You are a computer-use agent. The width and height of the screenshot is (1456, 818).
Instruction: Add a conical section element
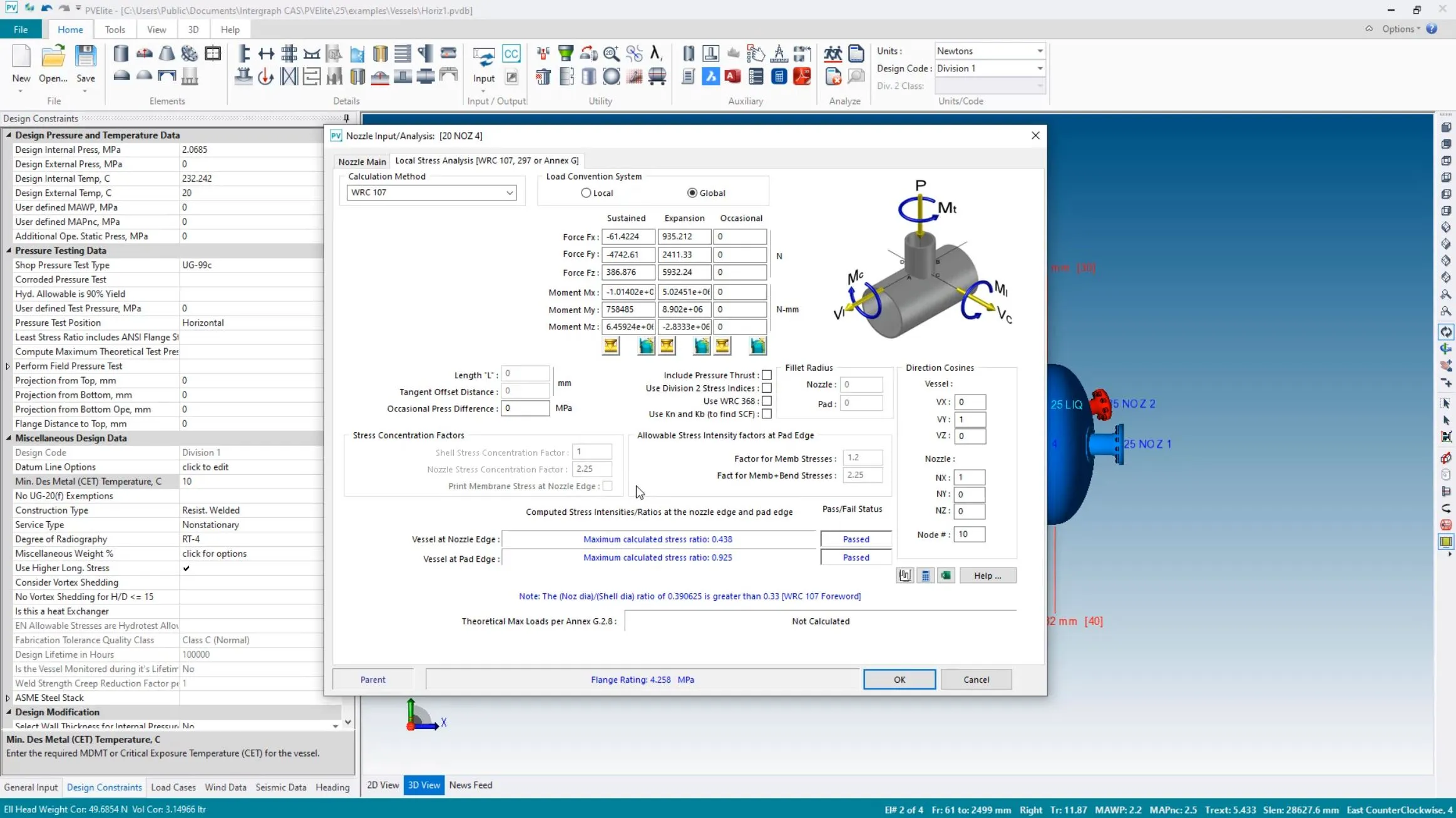tap(167, 54)
